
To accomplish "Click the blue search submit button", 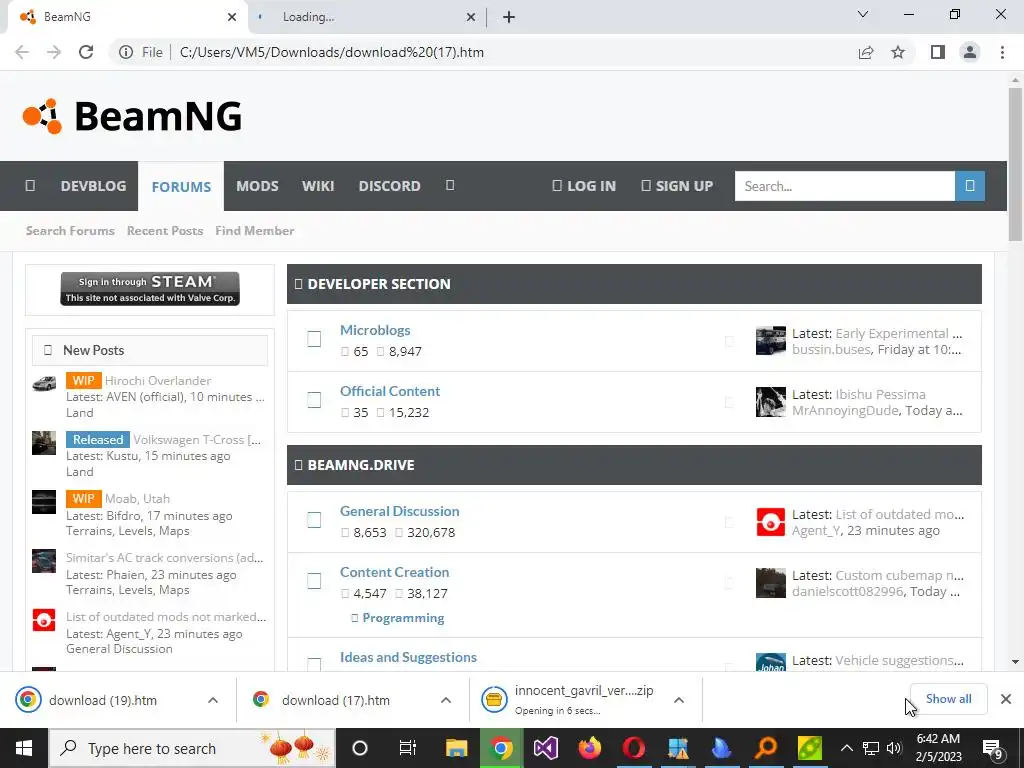I will pyautogui.click(x=970, y=186).
